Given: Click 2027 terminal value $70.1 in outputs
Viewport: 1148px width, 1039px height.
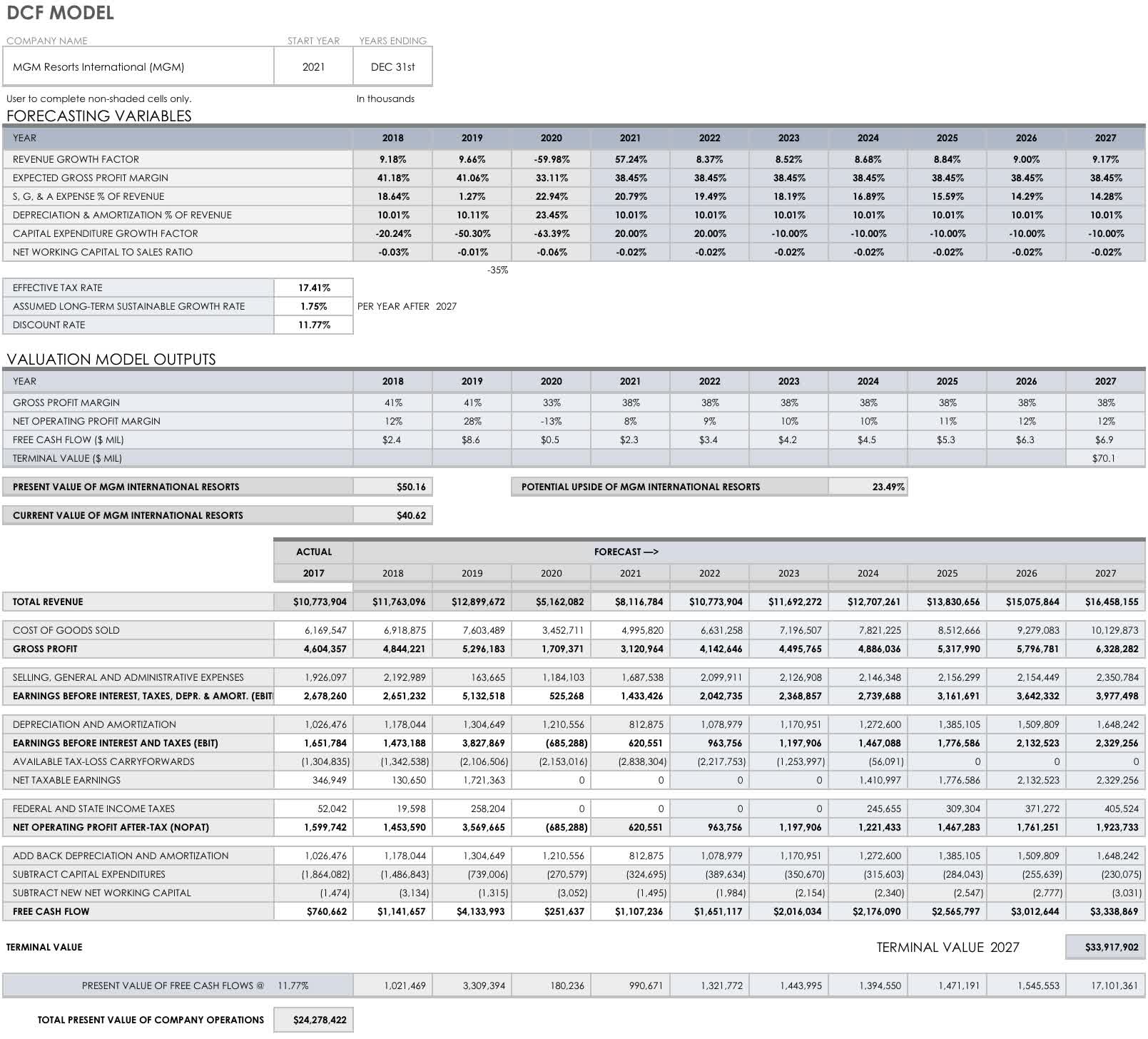Looking at the screenshot, I should click(x=1105, y=458).
